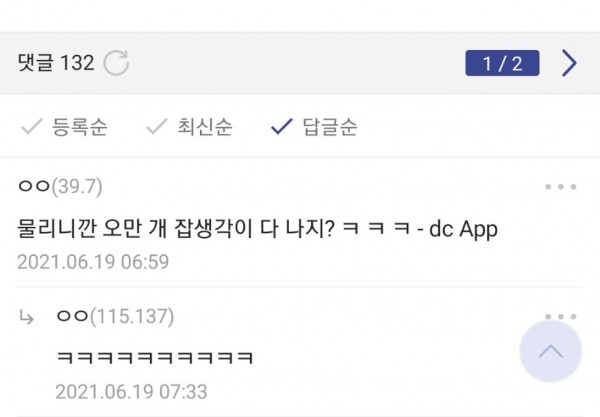Refresh the comments with the circular arrow icon

[116, 63]
